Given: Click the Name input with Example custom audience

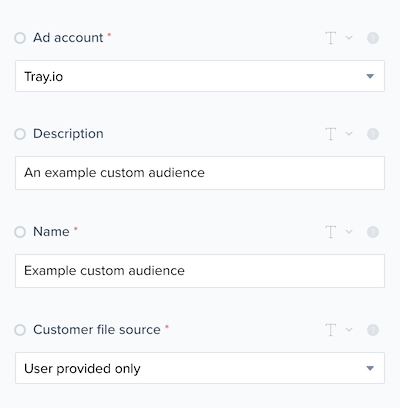Looking at the screenshot, I should pyautogui.click(x=200, y=271).
